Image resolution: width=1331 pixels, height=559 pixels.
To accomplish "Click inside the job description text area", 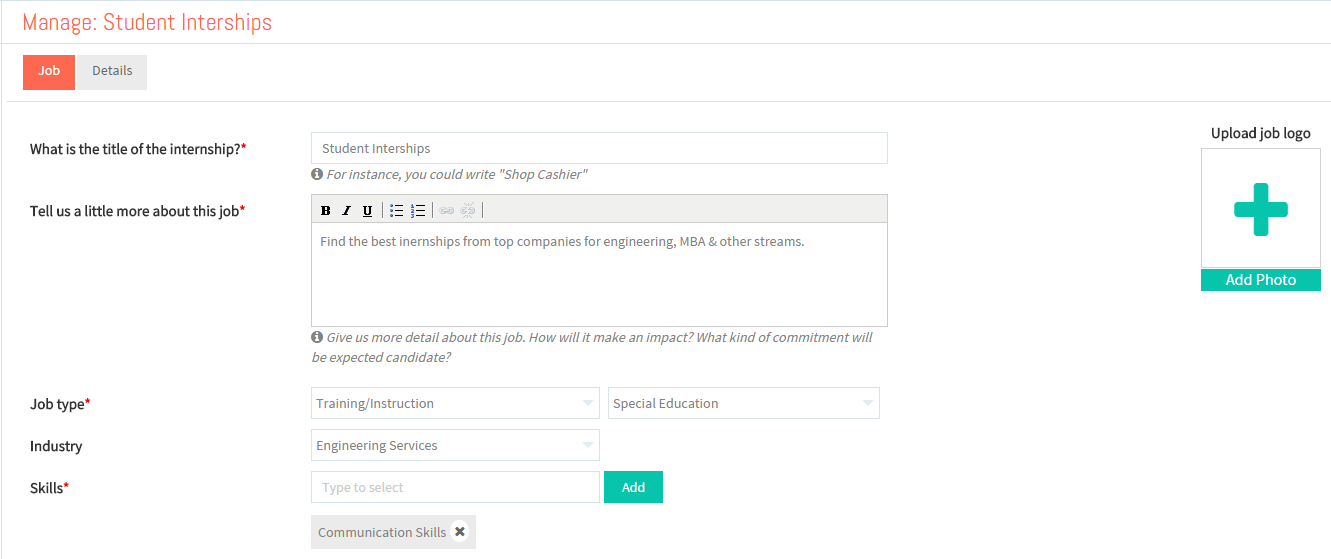I will (599, 274).
